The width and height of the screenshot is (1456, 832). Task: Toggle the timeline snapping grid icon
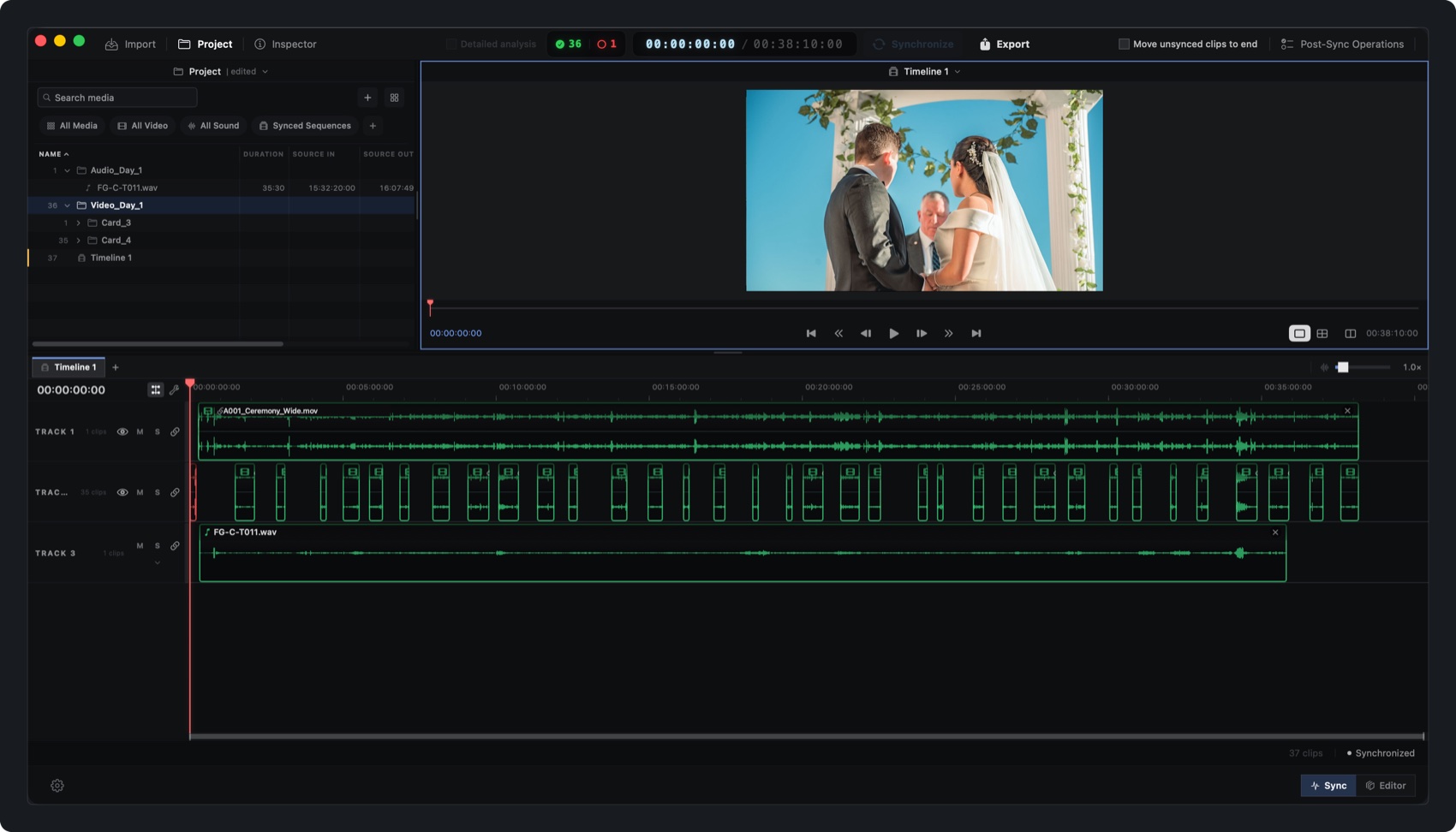[x=156, y=390]
